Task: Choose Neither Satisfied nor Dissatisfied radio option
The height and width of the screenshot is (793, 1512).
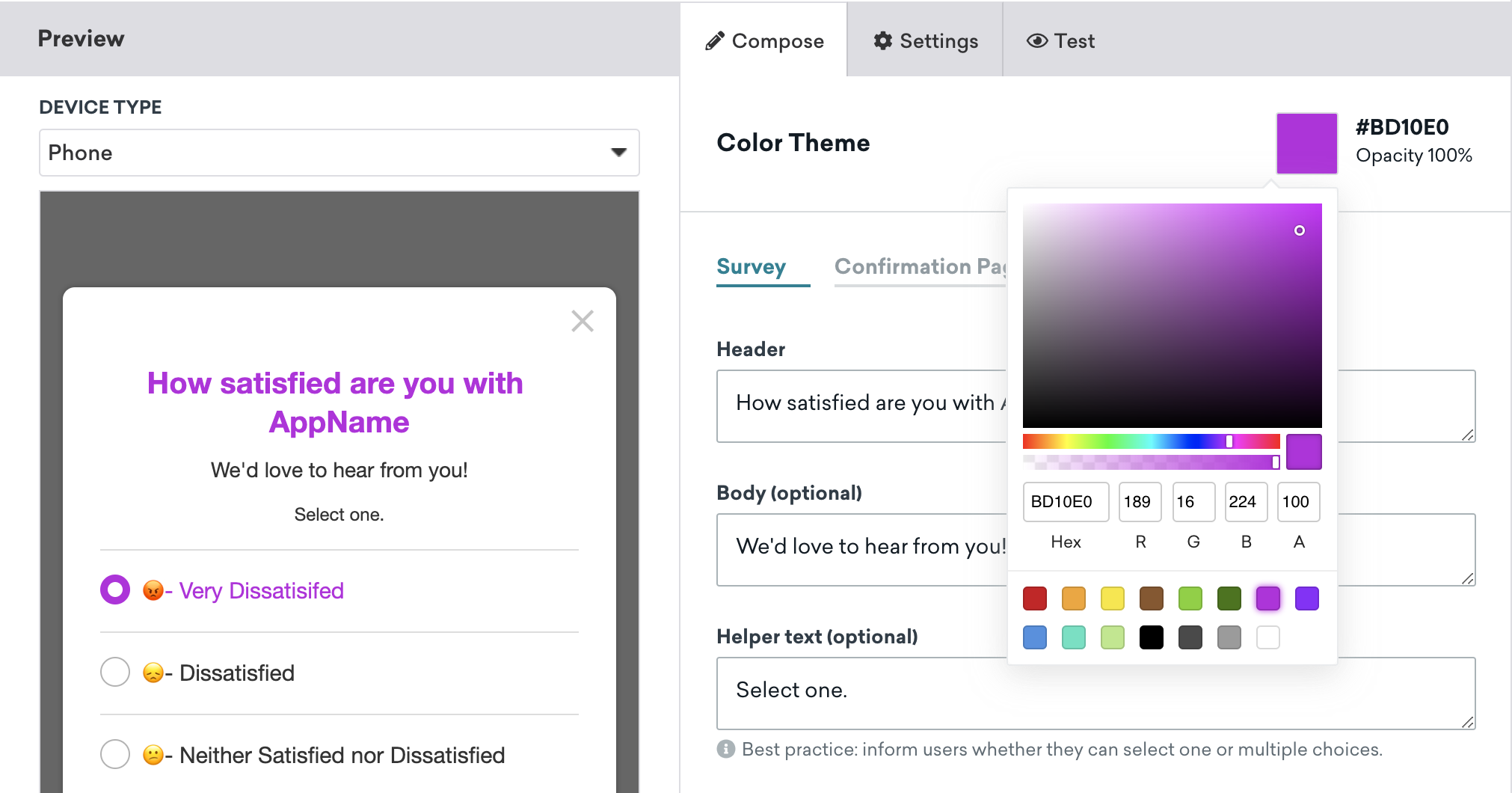Action: pyautogui.click(x=115, y=754)
